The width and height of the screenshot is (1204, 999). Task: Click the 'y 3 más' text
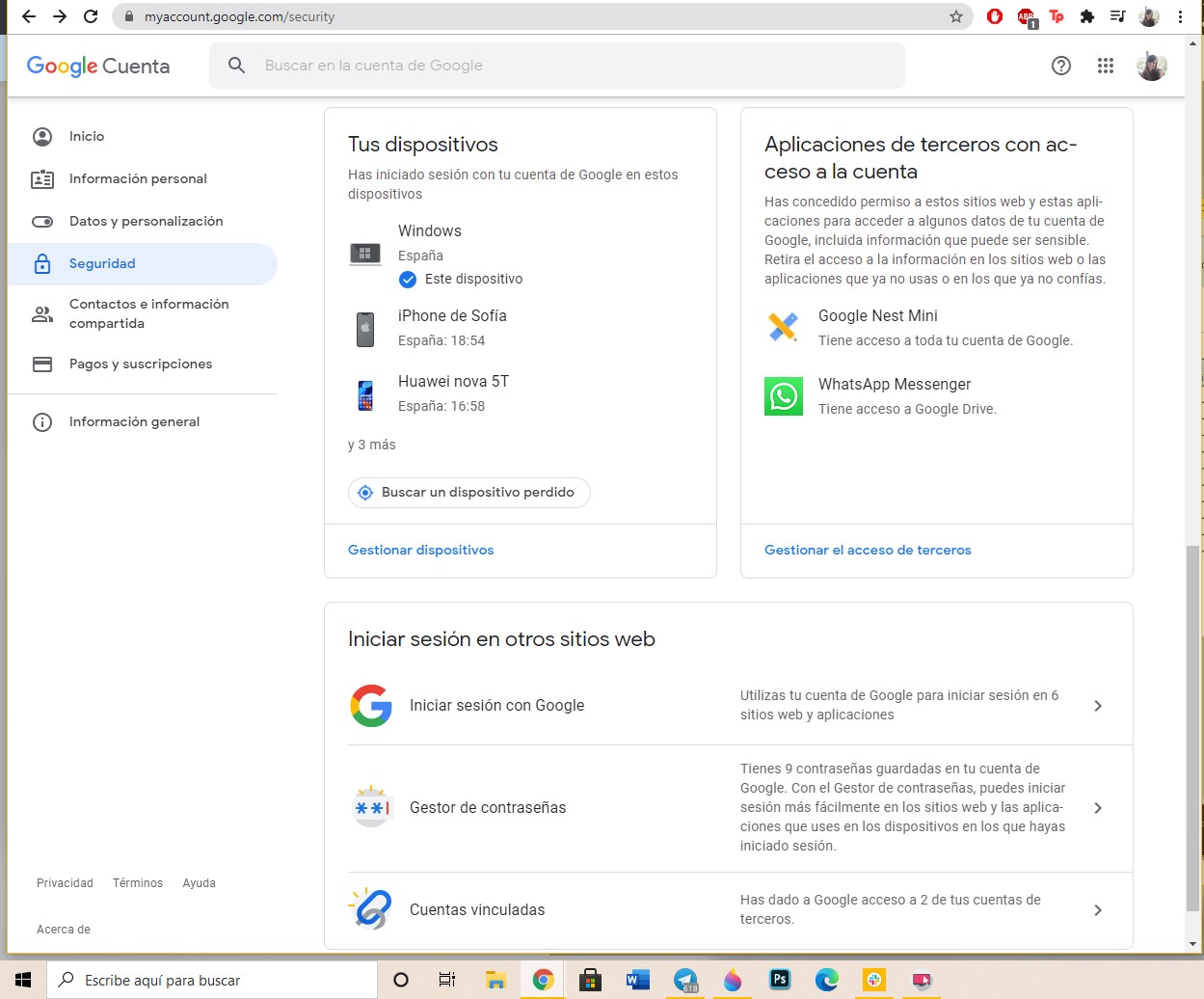(x=372, y=445)
